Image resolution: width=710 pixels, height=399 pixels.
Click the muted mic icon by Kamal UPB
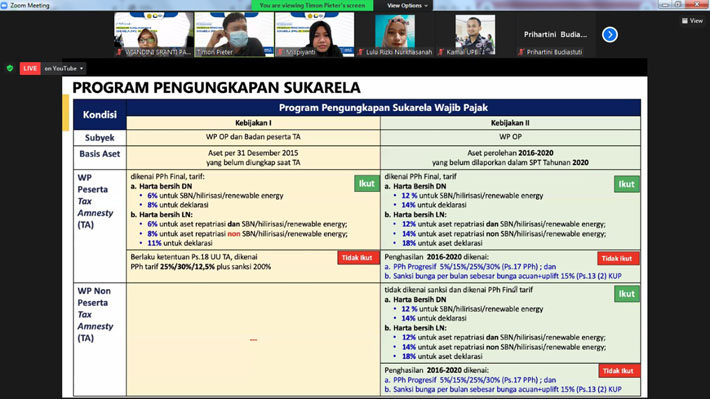[x=441, y=52]
